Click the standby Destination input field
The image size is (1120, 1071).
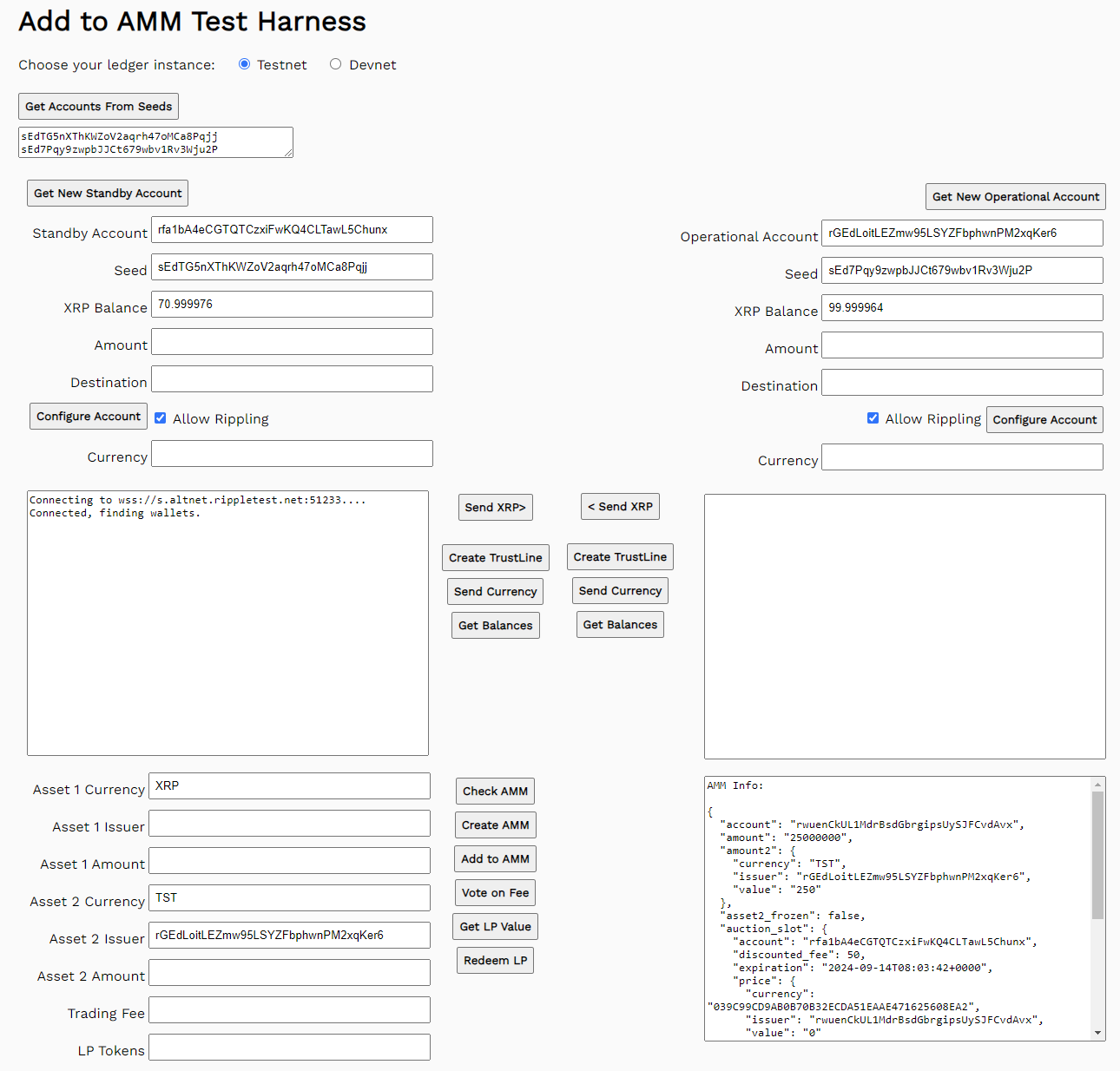click(x=292, y=379)
